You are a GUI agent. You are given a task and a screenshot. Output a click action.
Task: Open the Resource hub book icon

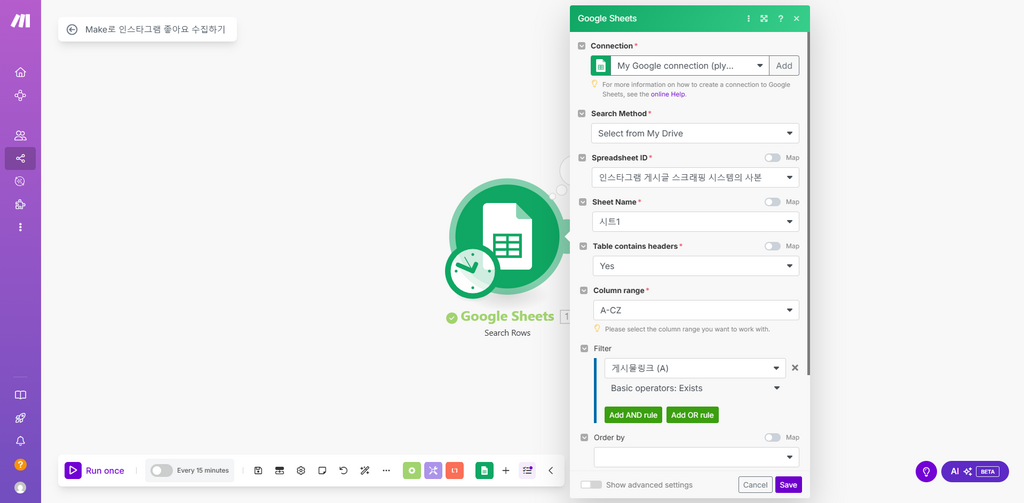(20, 395)
